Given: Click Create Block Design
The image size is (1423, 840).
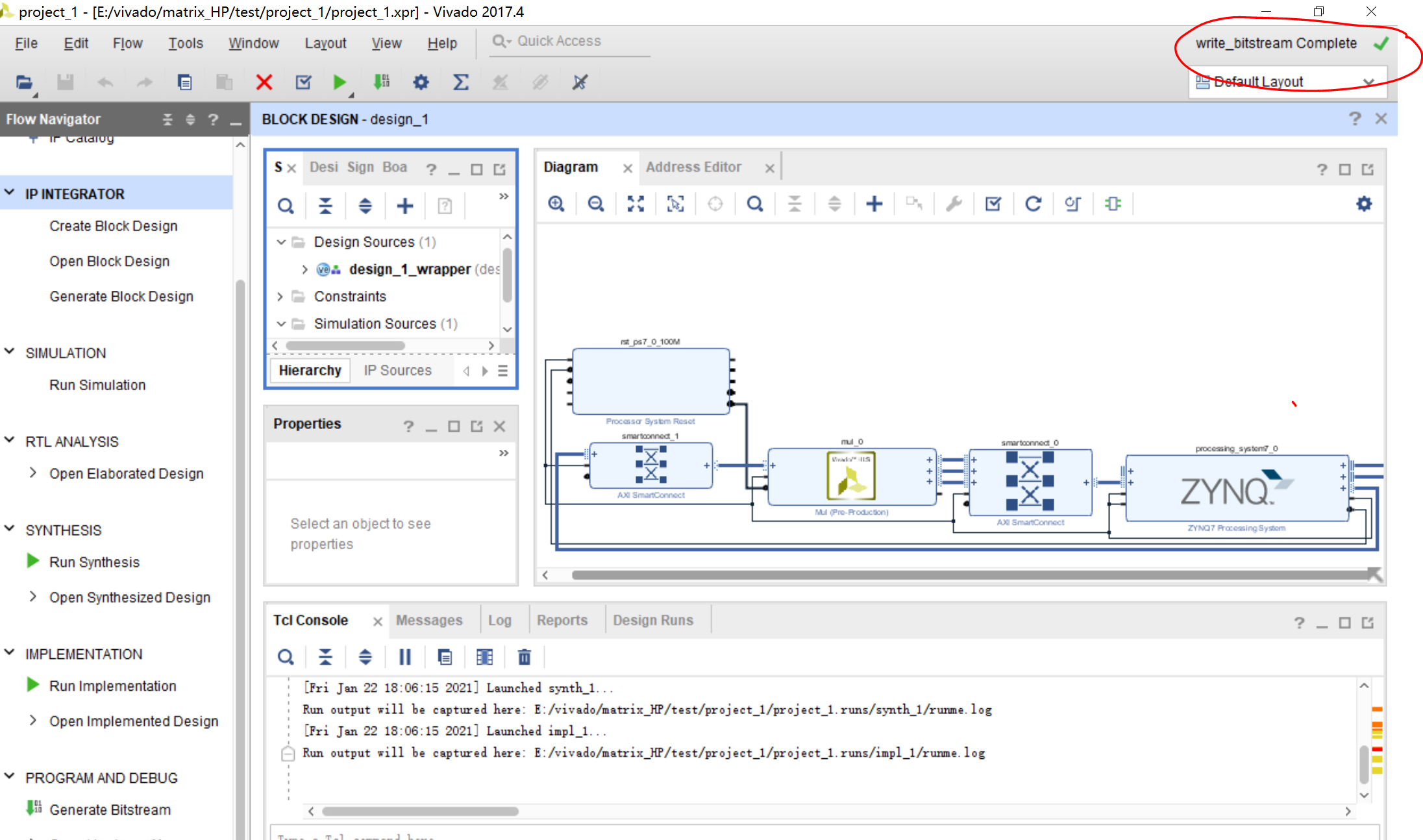Looking at the screenshot, I should (114, 226).
